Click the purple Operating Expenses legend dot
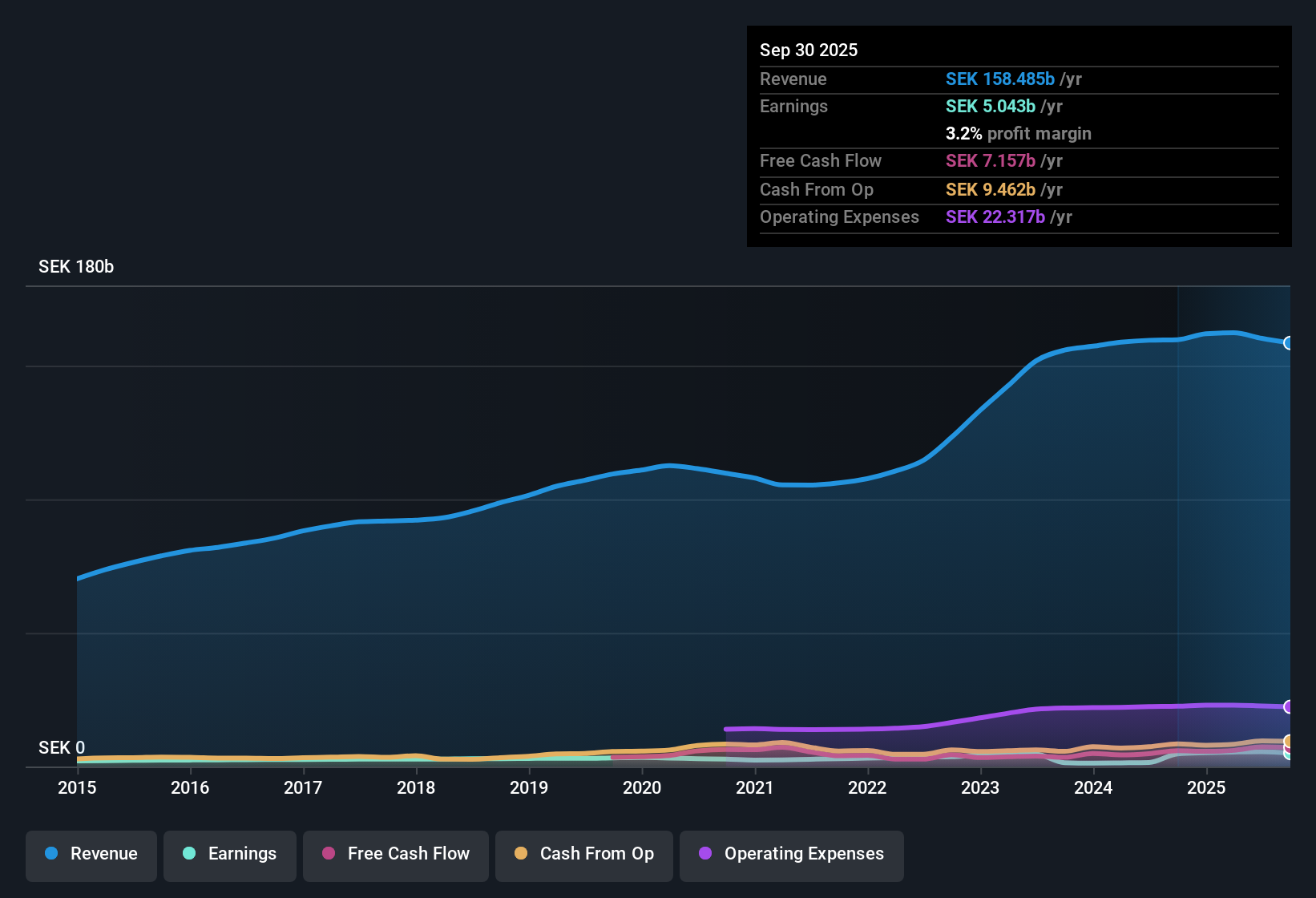 704,854
